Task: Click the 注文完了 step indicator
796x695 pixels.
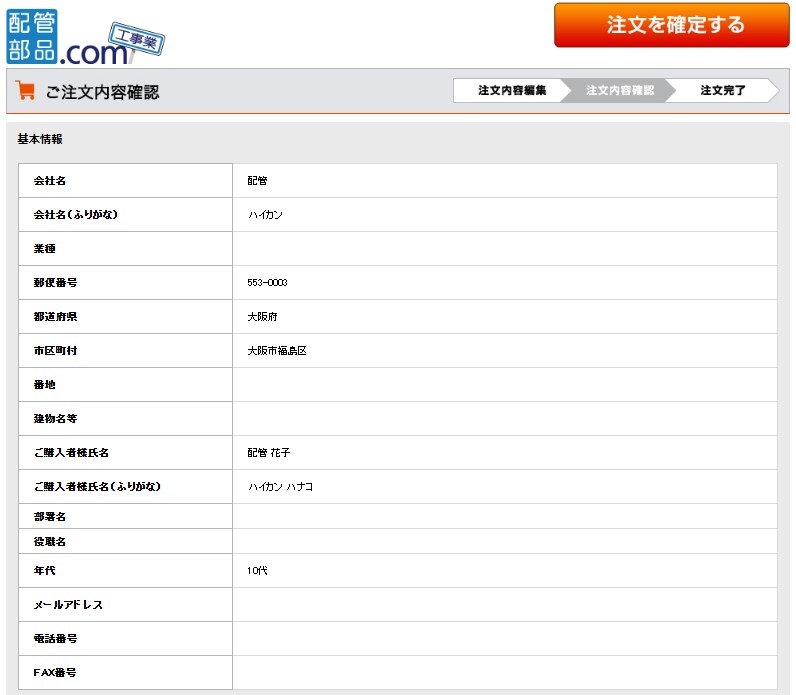Action: point(723,91)
